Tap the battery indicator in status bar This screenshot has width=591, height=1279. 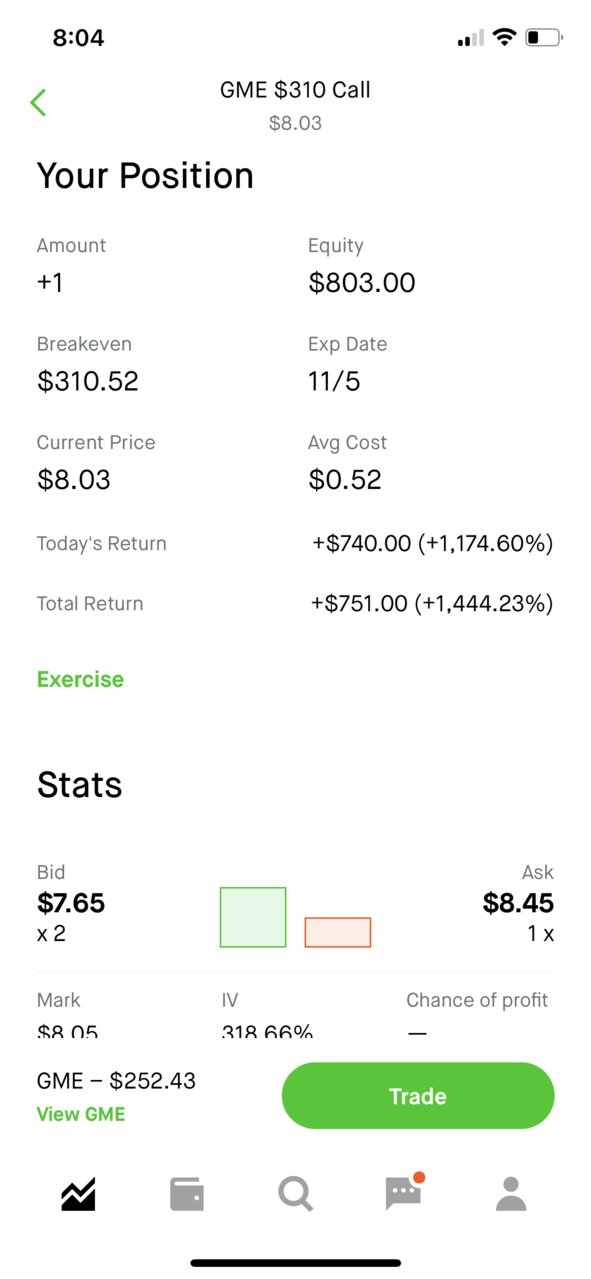(x=545, y=38)
